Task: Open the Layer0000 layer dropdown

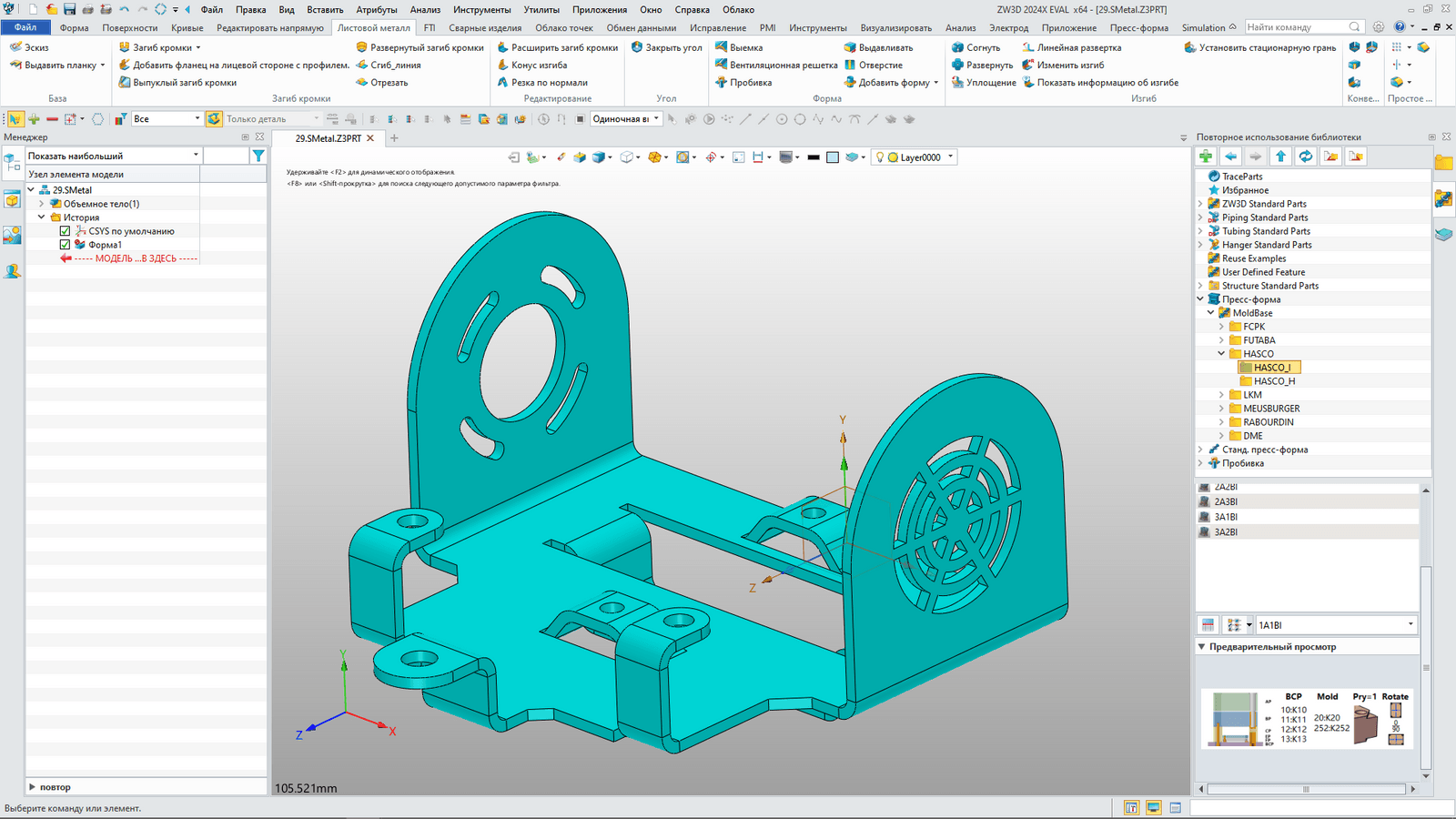Action: point(951,157)
